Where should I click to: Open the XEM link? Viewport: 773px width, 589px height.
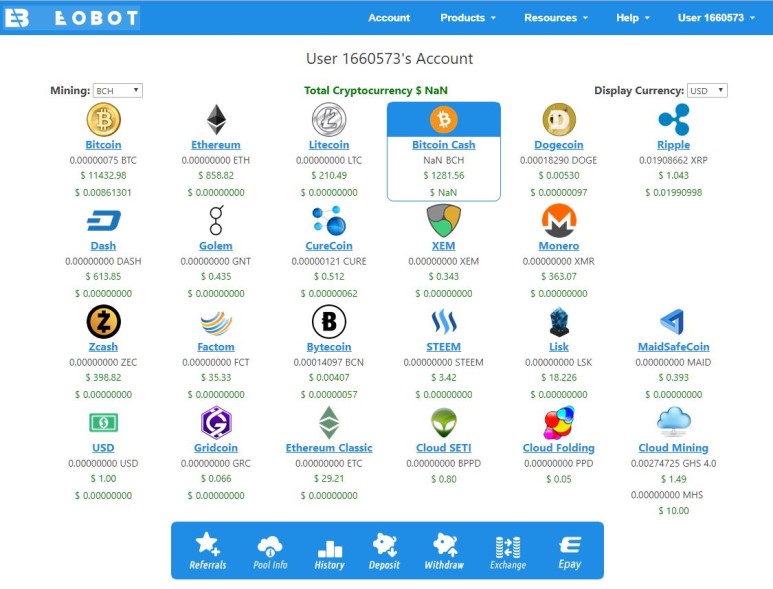coord(444,246)
